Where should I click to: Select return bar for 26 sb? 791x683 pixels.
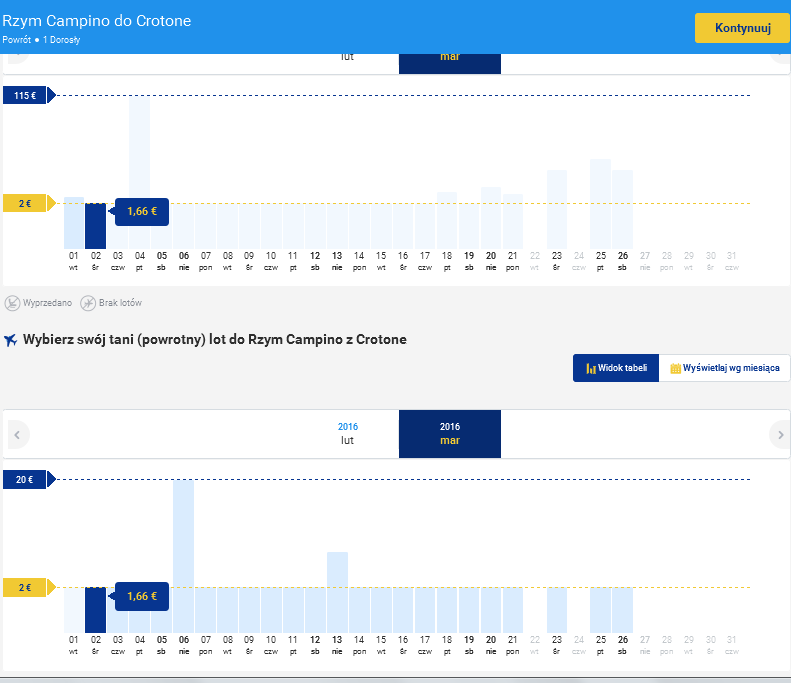click(x=623, y=610)
